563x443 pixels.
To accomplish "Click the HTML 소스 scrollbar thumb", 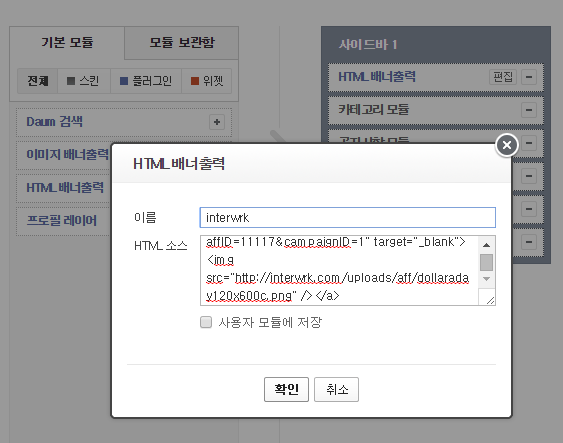I will point(487,262).
